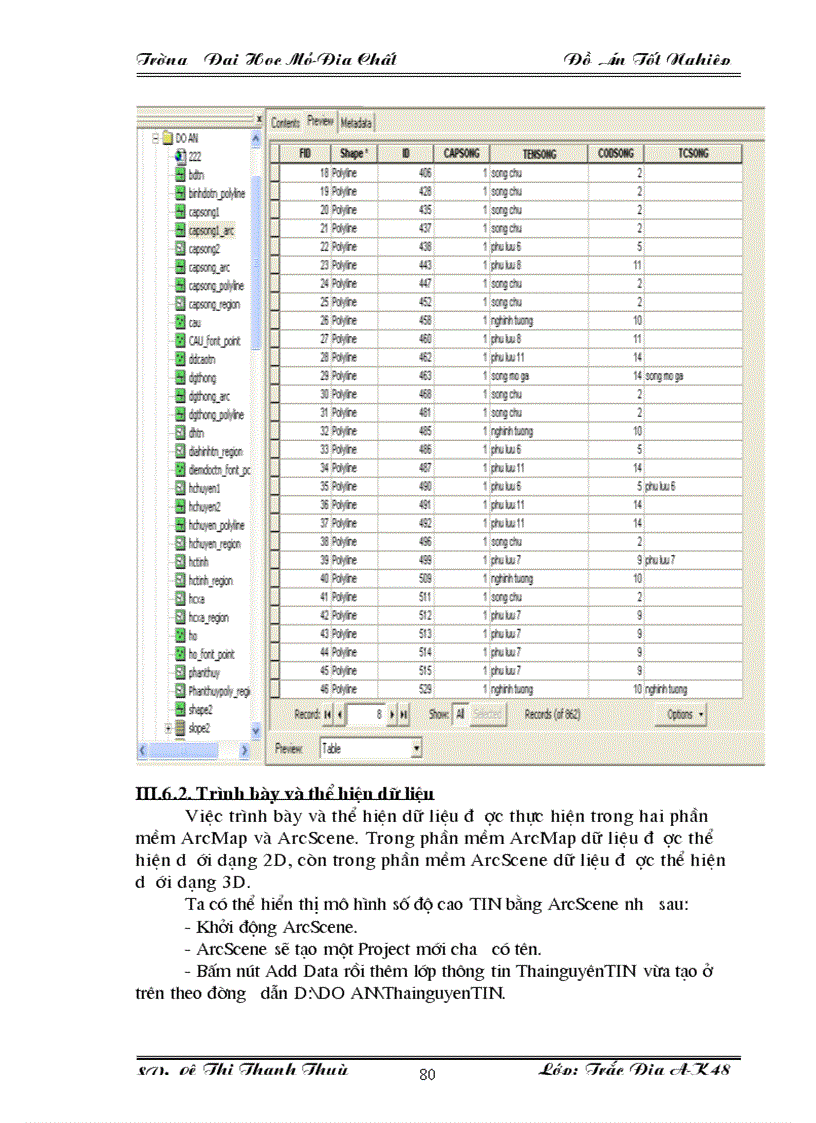Open the Preview type dropdown showing Table
This screenshot has width=816, height=1123.
click(x=415, y=747)
